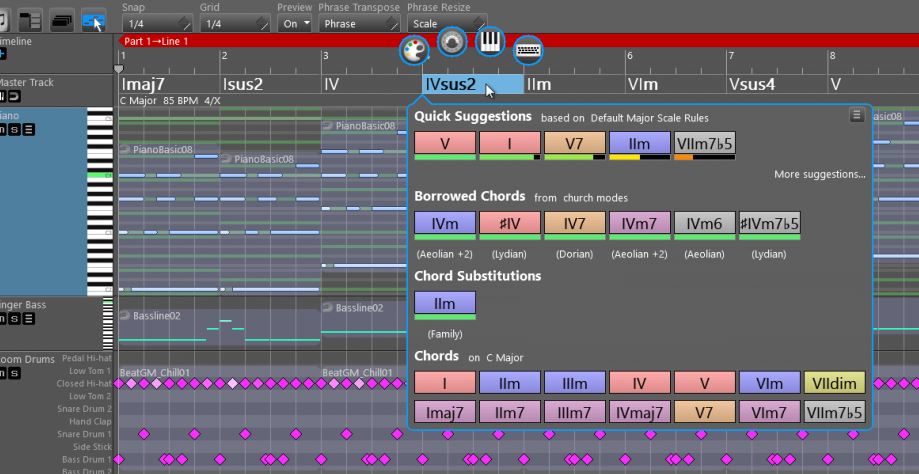Pick the VIm chord in C Major row
Screen dimensions: 919x474
(x=770, y=383)
